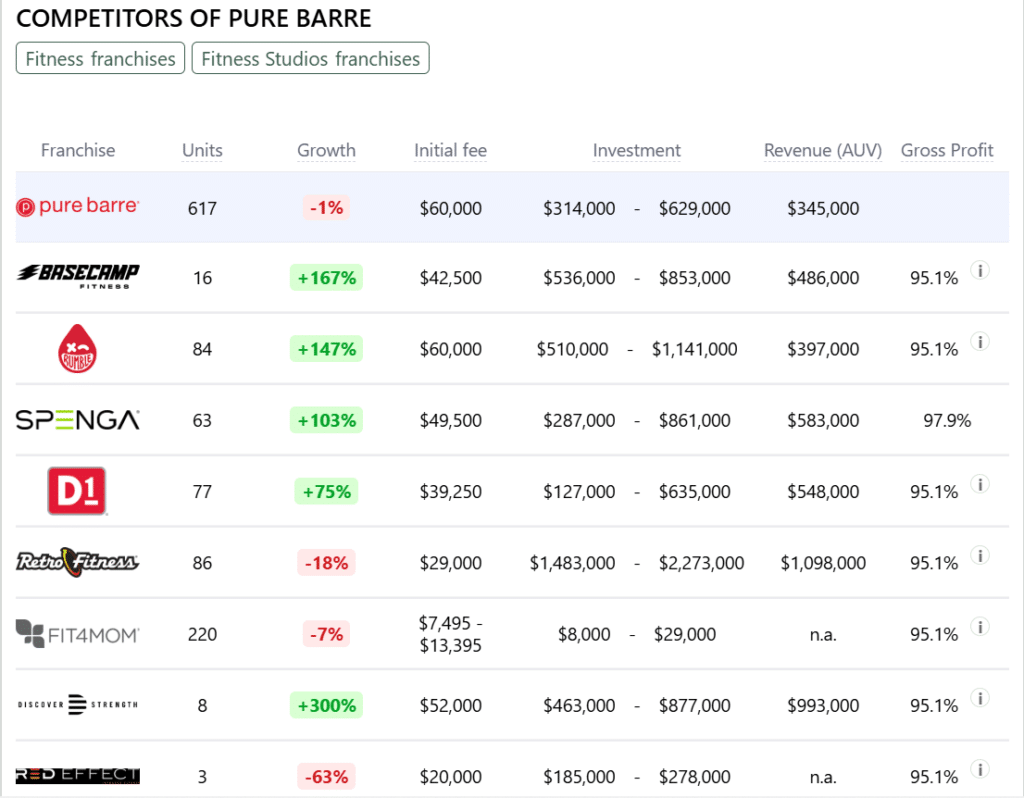Select the +103% growth badge
The height and width of the screenshot is (798, 1024).
point(327,420)
